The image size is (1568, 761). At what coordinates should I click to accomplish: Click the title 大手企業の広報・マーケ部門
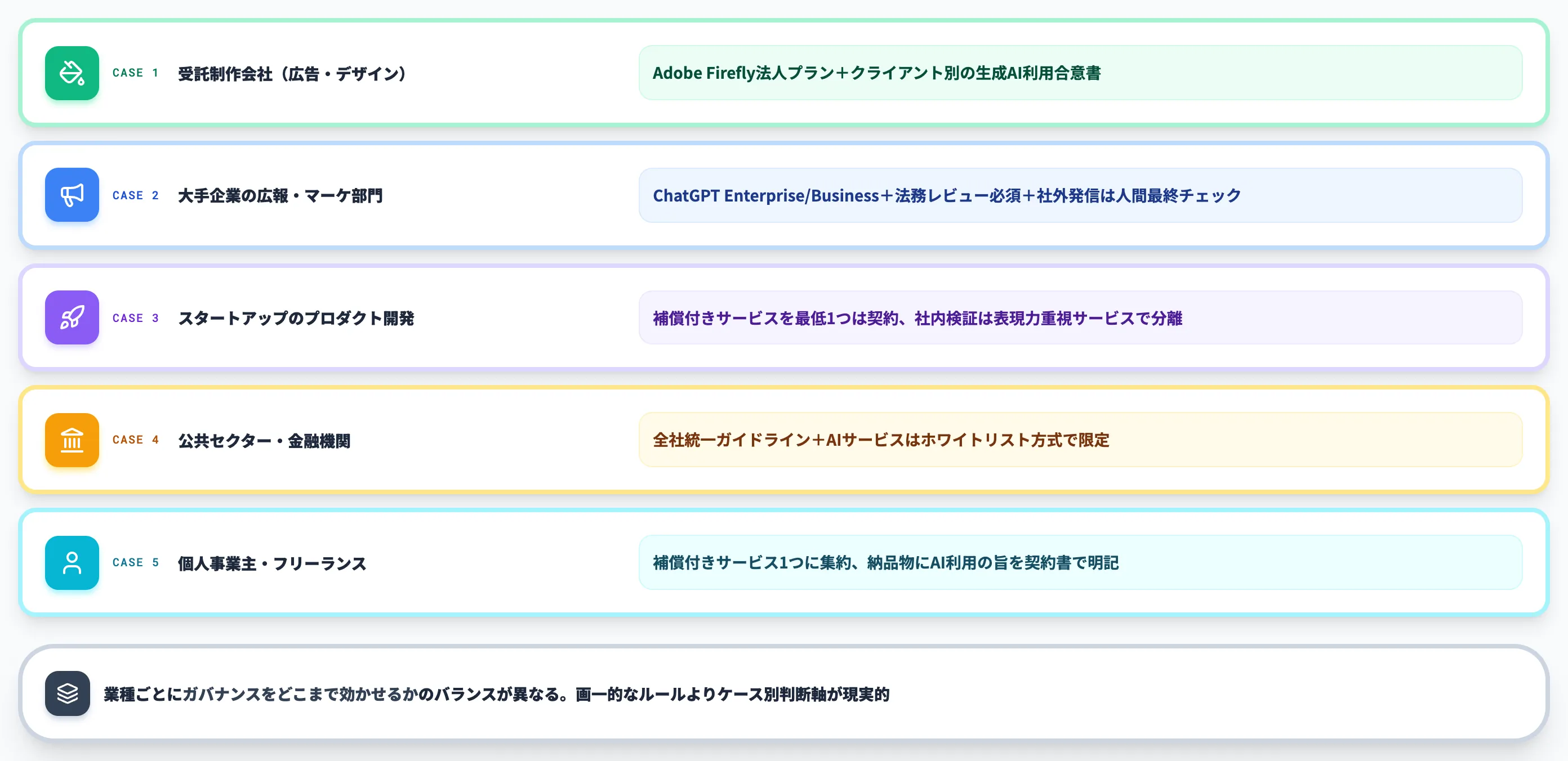pyautogui.click(x=280, y=196)
